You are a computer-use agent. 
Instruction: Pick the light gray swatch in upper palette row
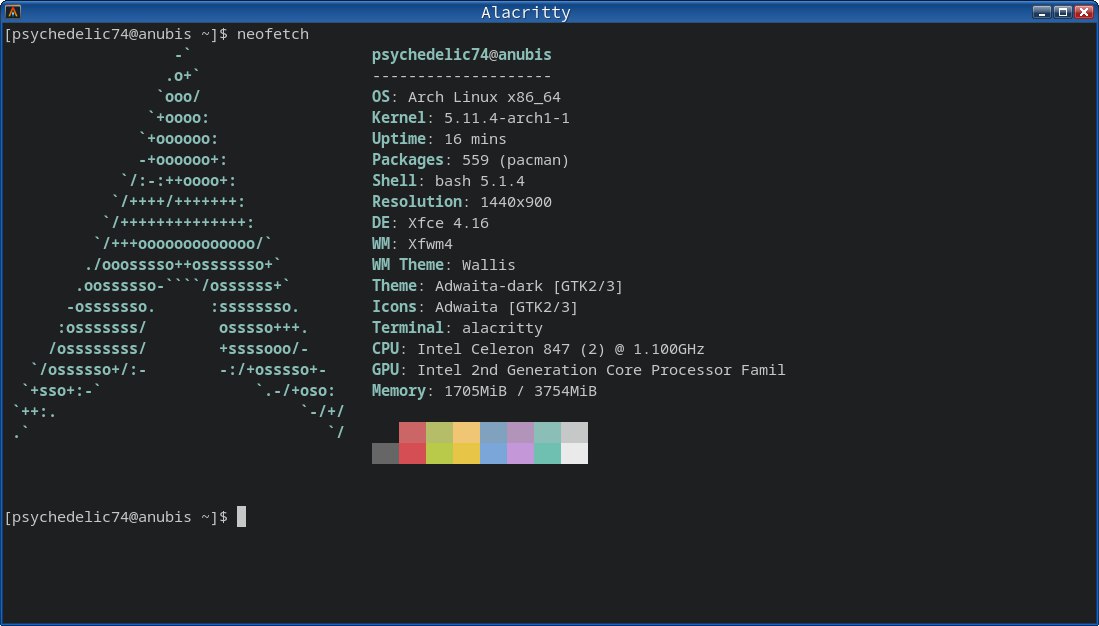pos(575,433)
